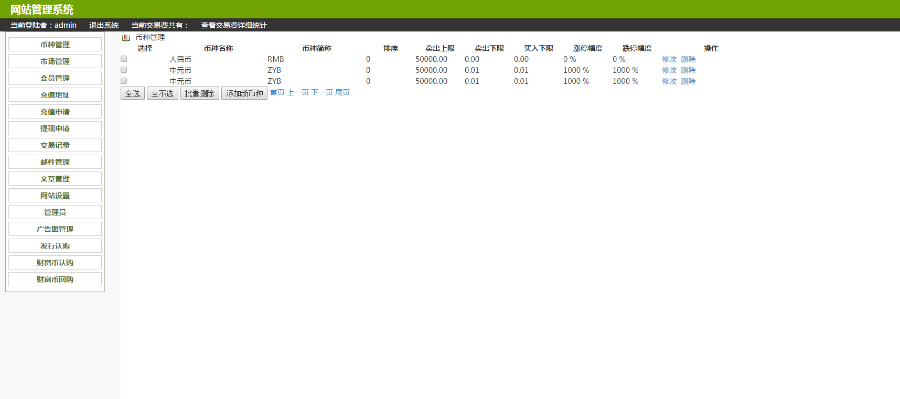
Task: Click the 网站管理系统 title in the header
Action: pyautogui.click(x=42, y=10)
